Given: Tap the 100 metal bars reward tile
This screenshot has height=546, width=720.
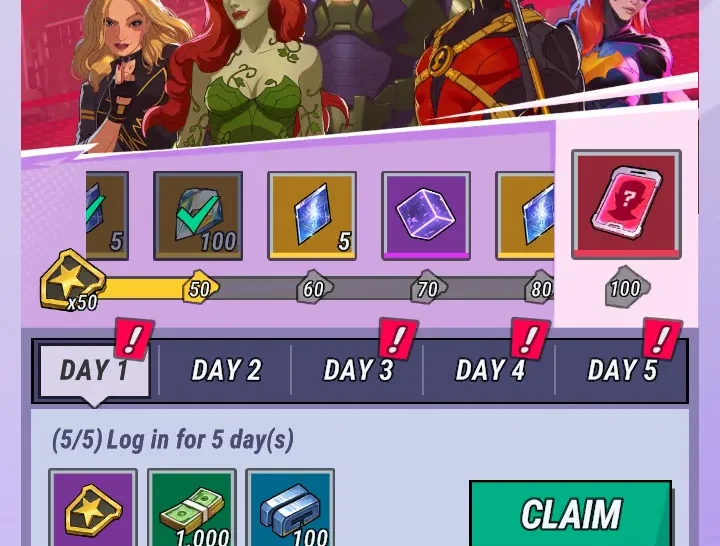Looking at the screenshot, I should (x=290, y=507).
